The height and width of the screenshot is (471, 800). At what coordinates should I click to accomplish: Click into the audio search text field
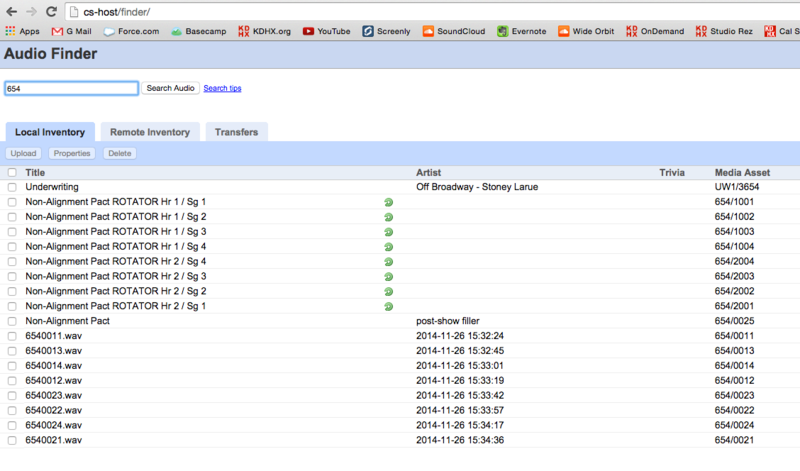(x=71, y=88)
